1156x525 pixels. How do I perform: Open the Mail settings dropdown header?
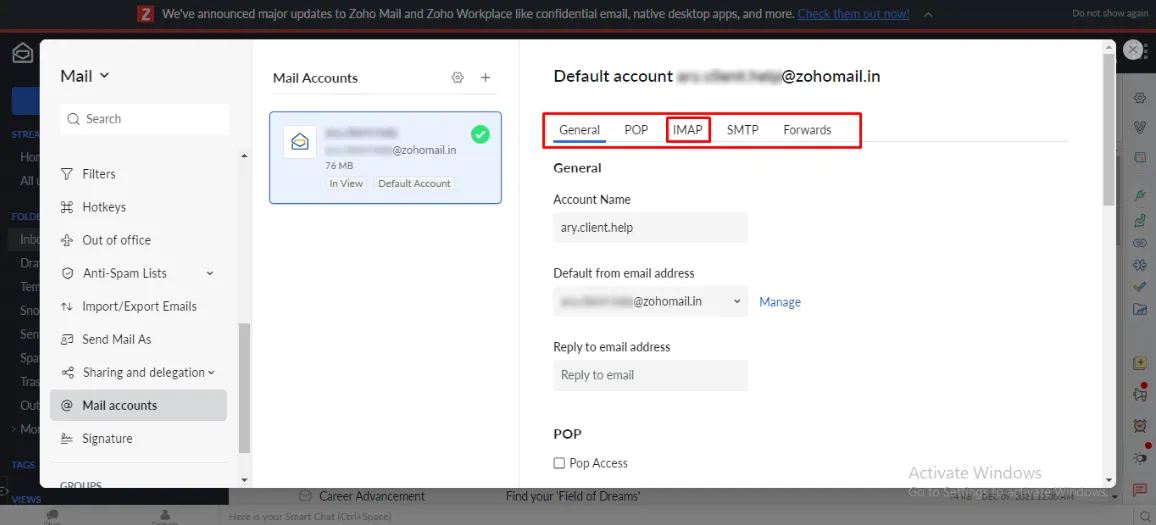click(85, 76)
